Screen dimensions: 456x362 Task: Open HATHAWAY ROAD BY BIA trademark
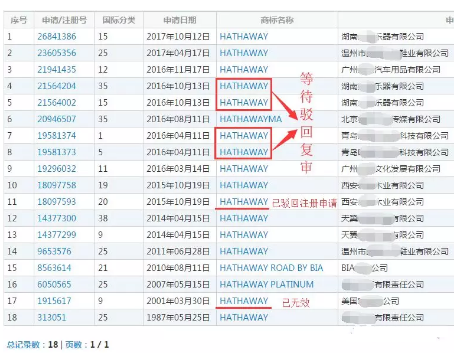271,268
